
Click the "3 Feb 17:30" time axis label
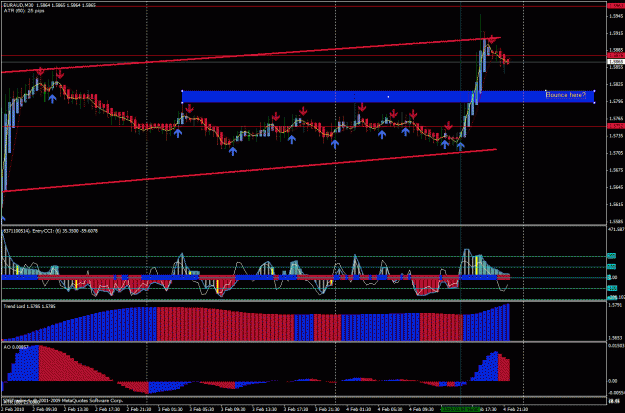pos(296,409)
